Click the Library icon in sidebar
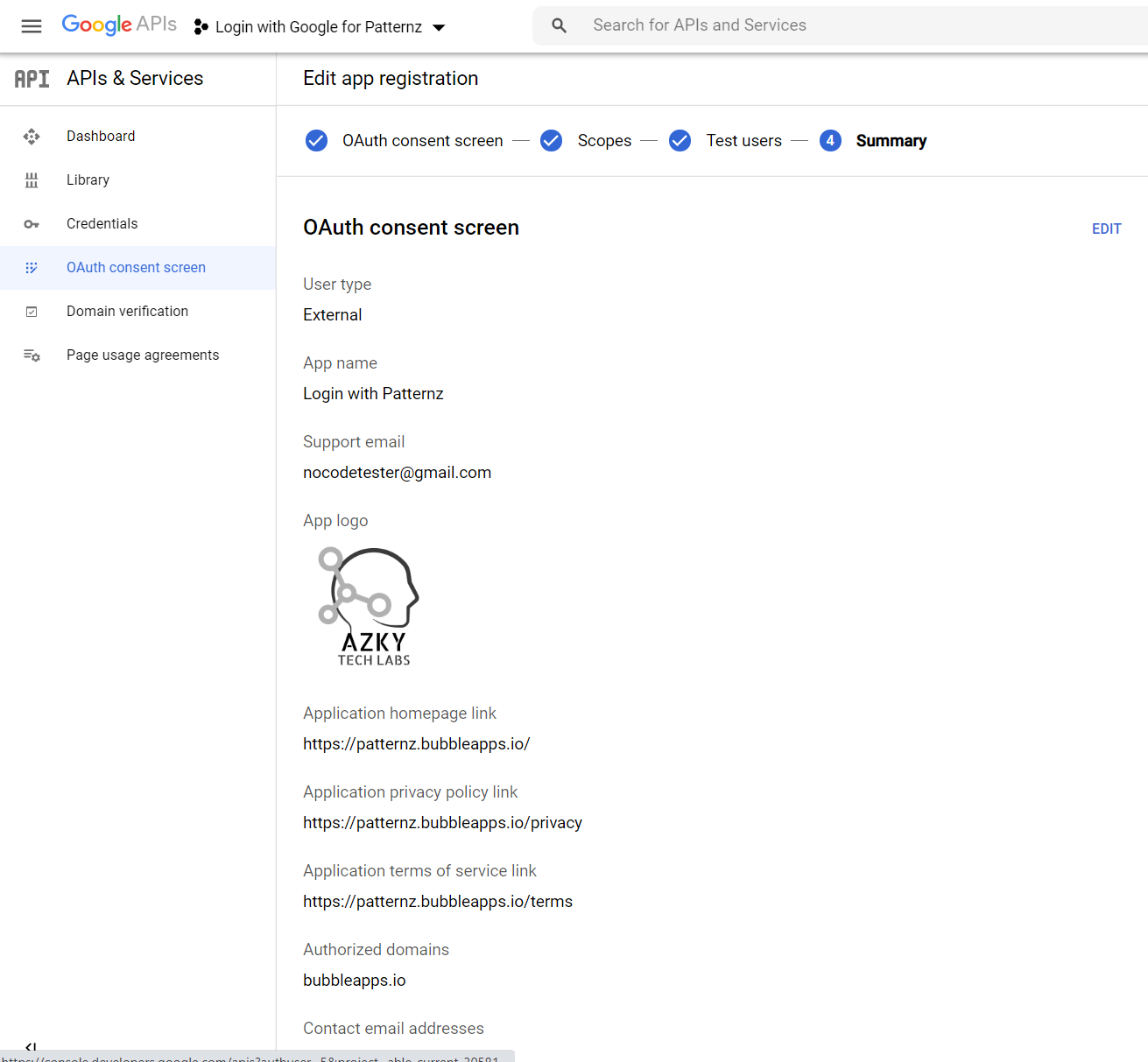Viewport: 1148px width, 1062px height. pyautogui.click(x=32, y=180)
